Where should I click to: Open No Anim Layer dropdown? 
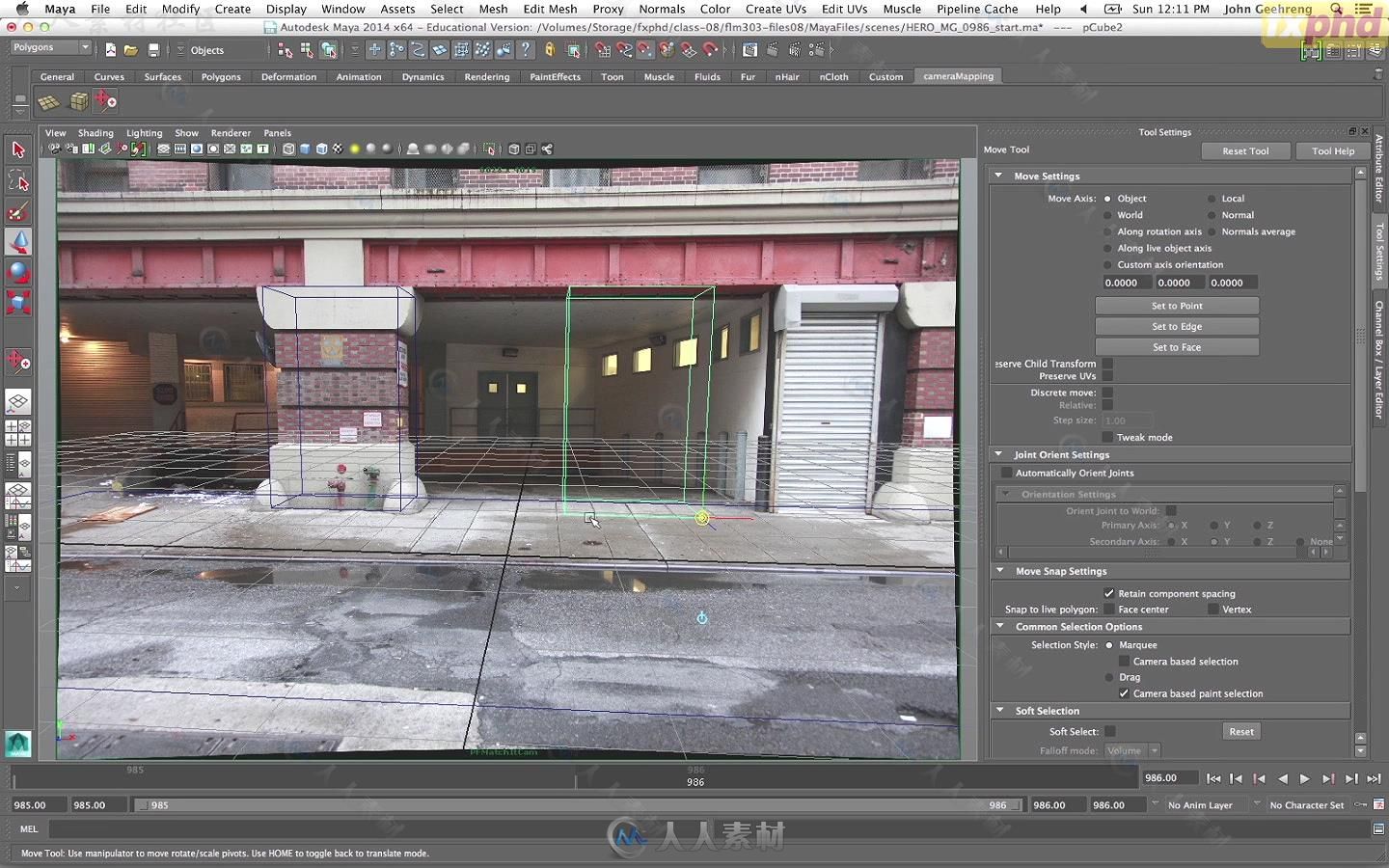pyautogui.click(x=1199, y=804)
